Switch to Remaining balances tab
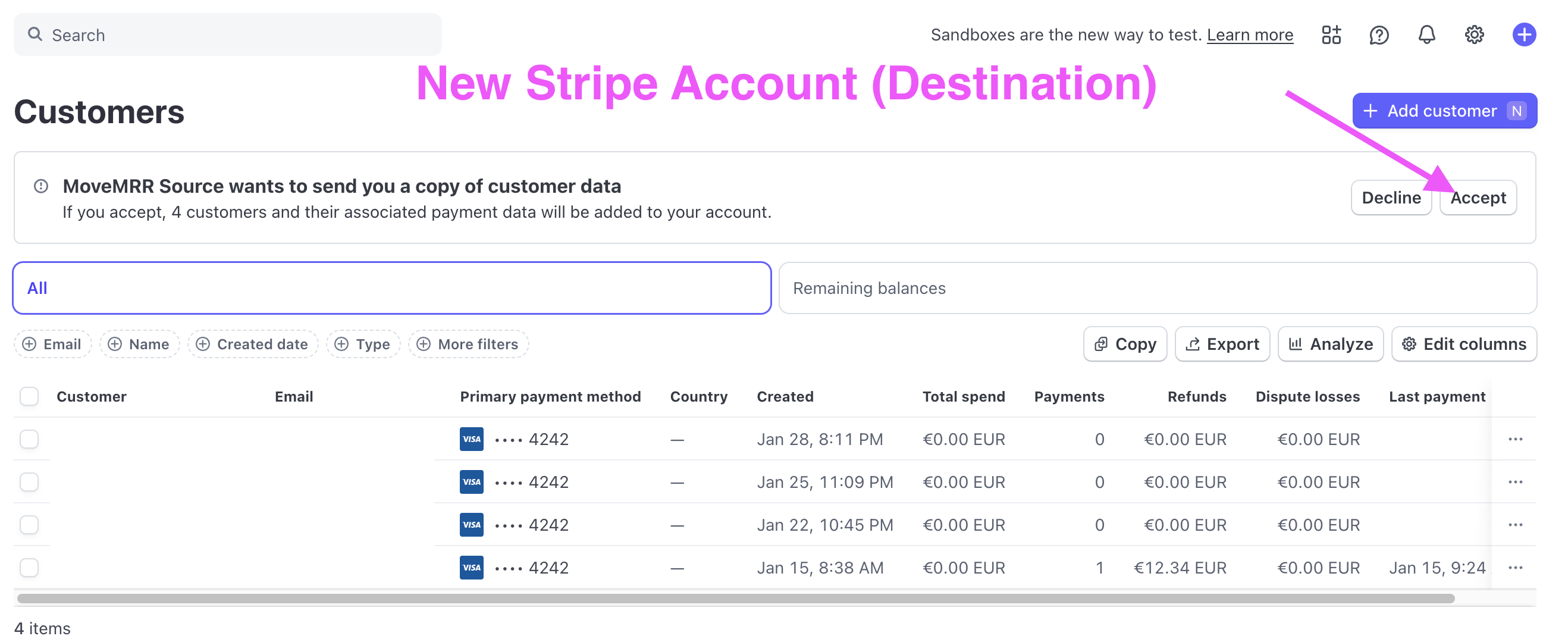1568x639 pixels. tap(1157, 288)
